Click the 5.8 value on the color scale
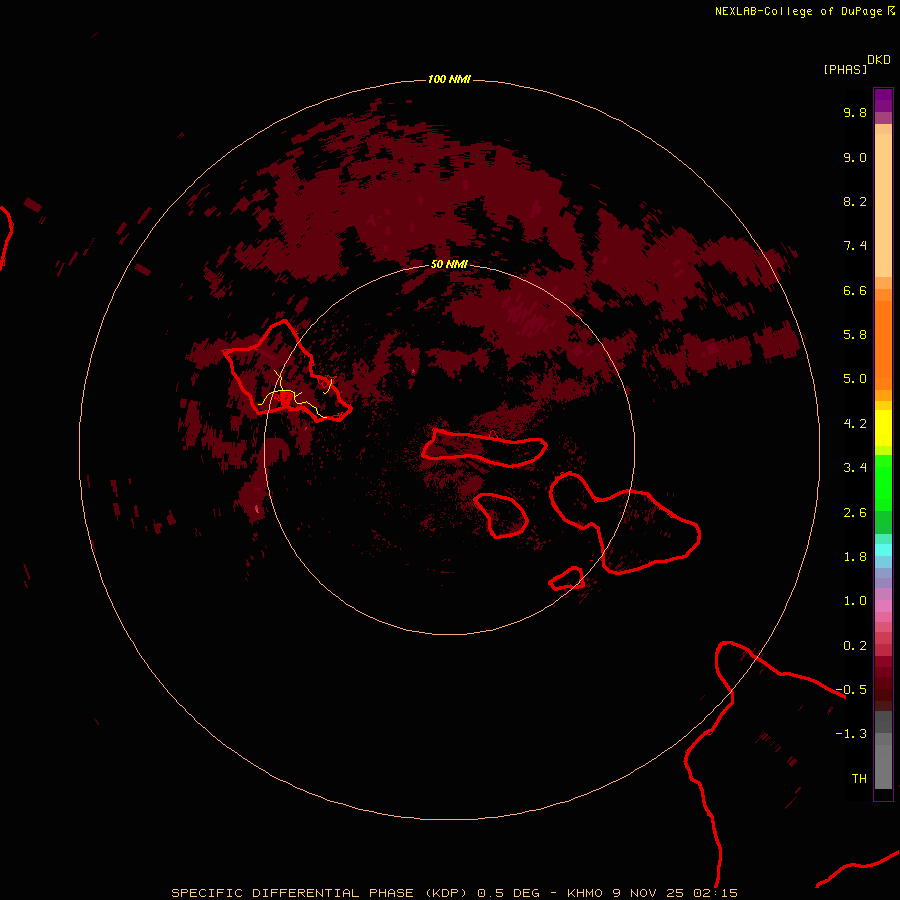The width and height of the screenshot is (900, 900). [x=855, y=335]
